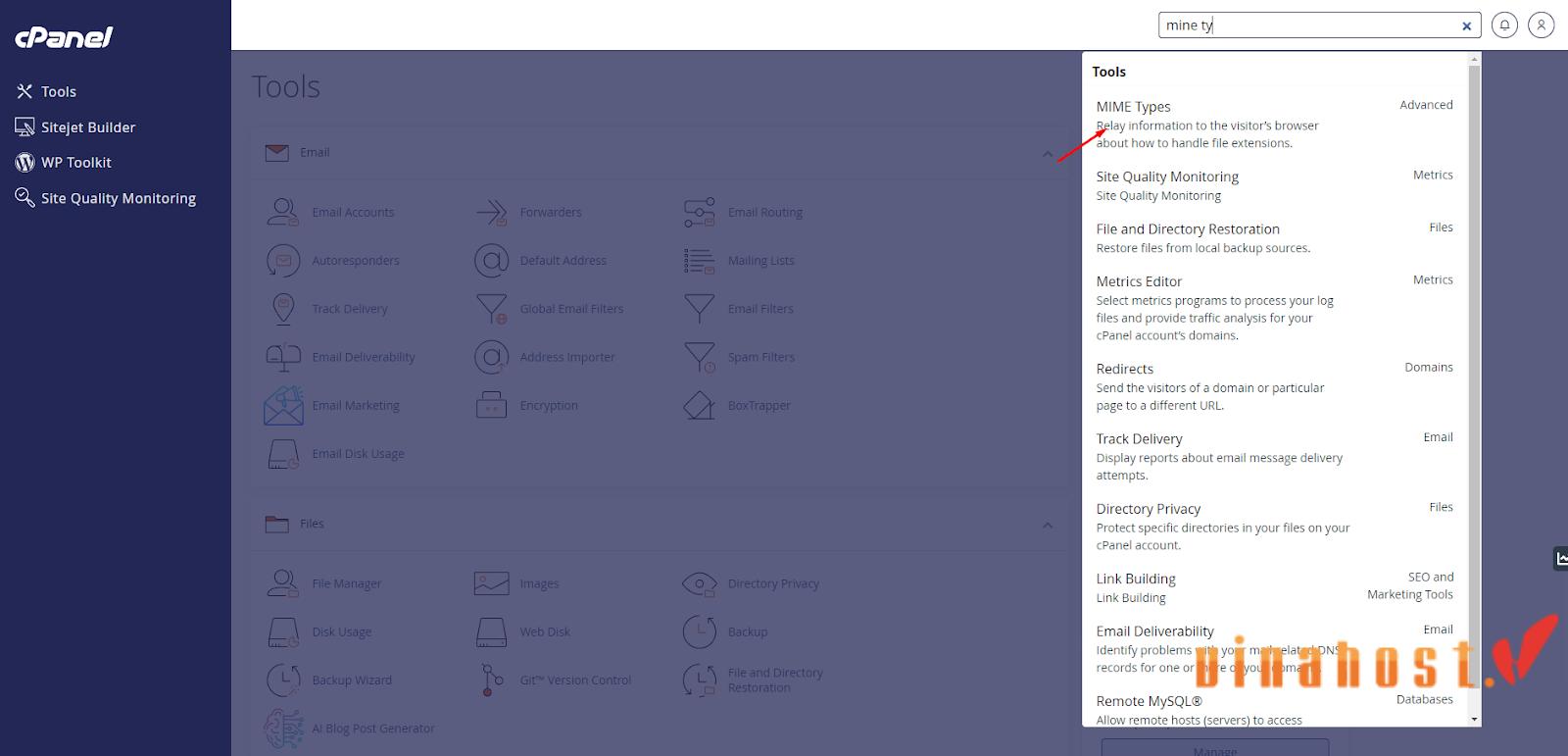Click 'SEO and Marketing Tools' category label
Screen dimensions: 1568x756
1410,585
